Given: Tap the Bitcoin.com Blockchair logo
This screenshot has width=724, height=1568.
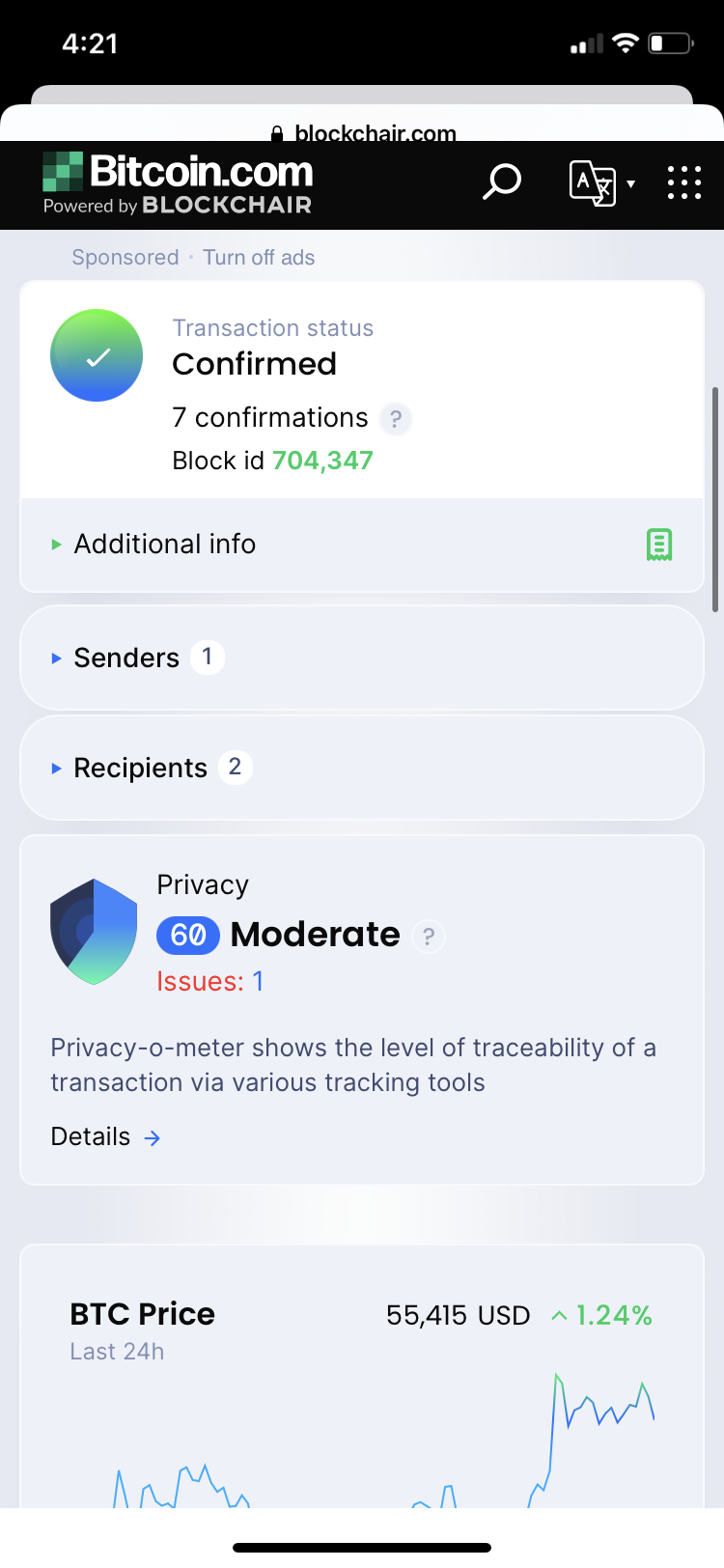Looking at the screenshot, I should (x=179, y=182).
